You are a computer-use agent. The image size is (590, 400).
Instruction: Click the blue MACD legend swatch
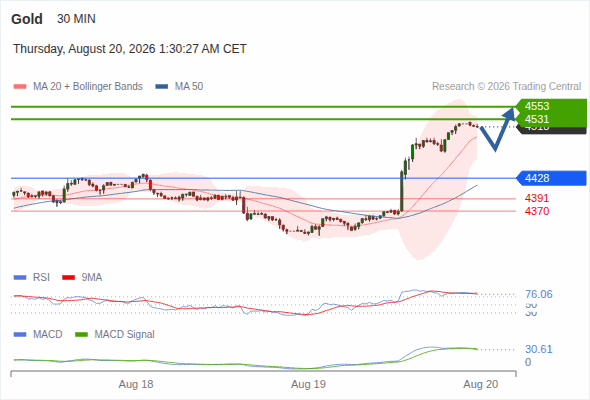(20, 335)
